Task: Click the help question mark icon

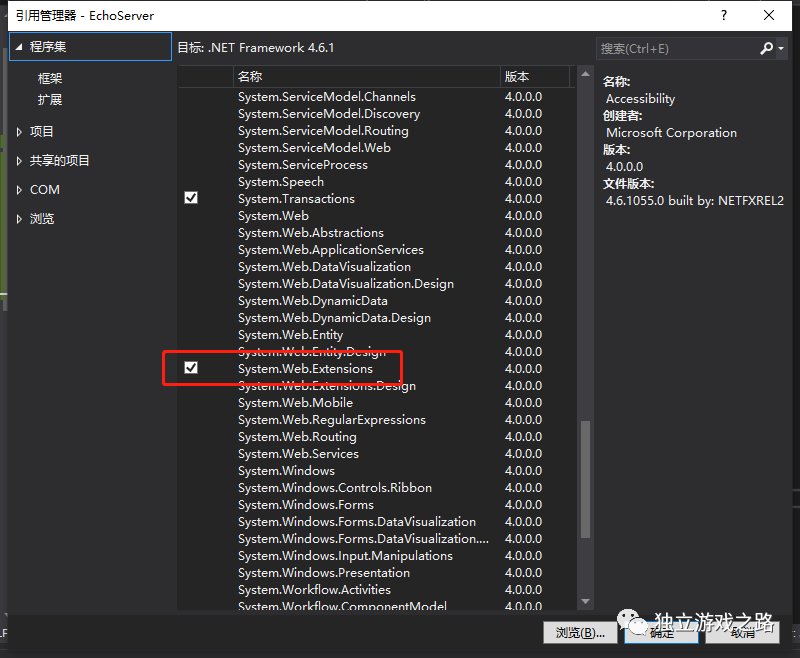Action: tap(722, 15)
